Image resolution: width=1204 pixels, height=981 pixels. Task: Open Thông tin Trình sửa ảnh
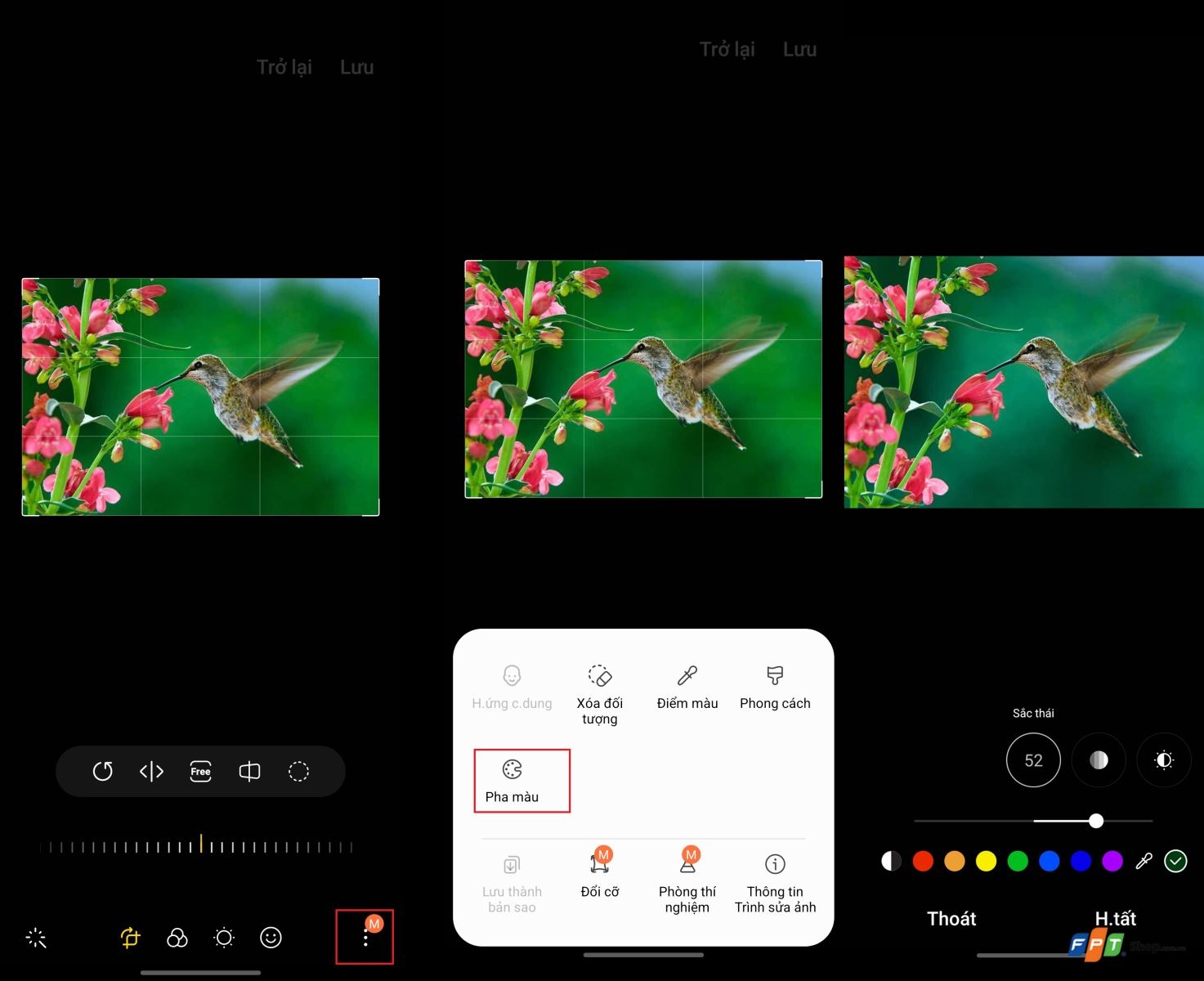[775, 883]
